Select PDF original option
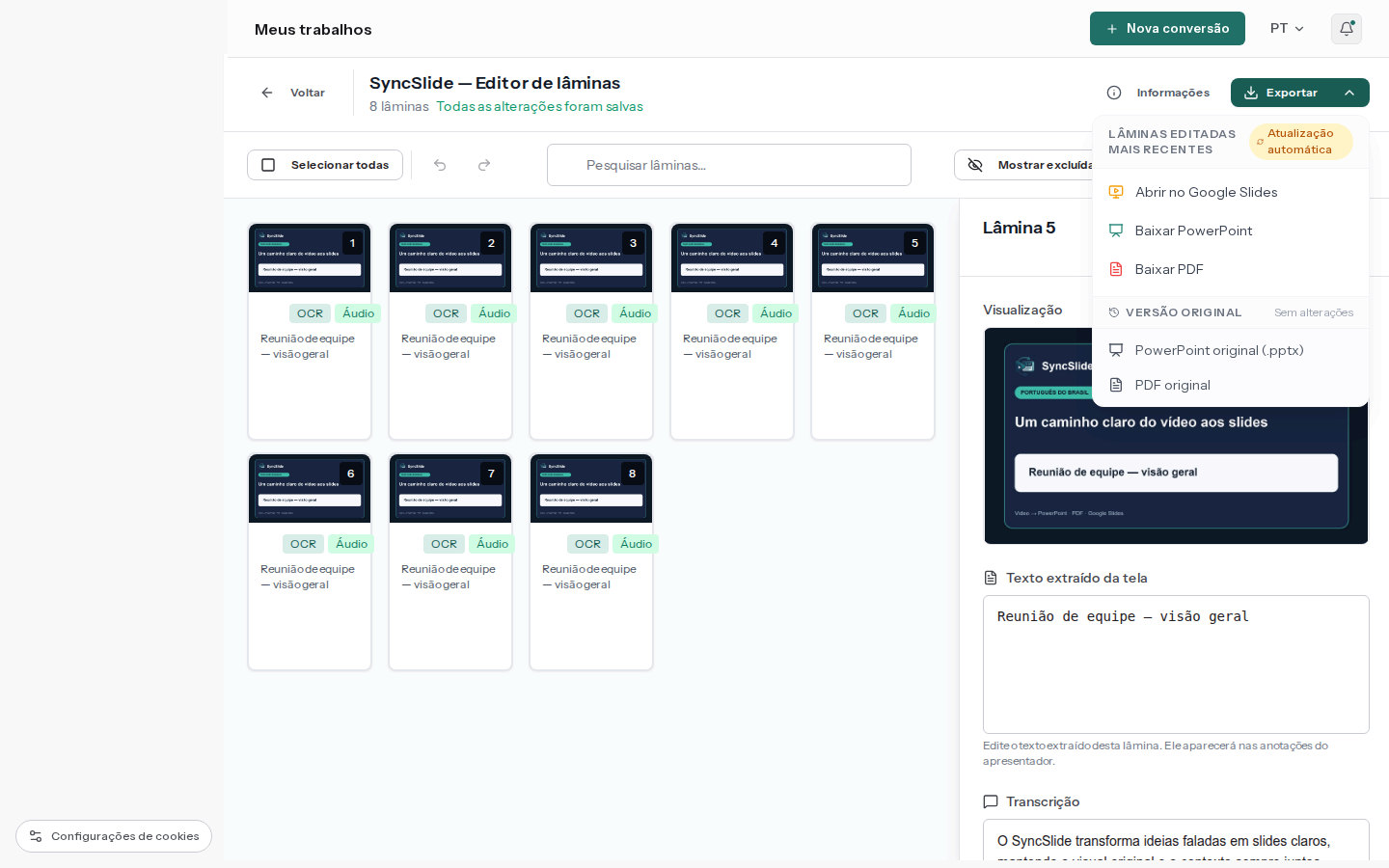This screenshot has width=1389, height=868. point(1230,385)
